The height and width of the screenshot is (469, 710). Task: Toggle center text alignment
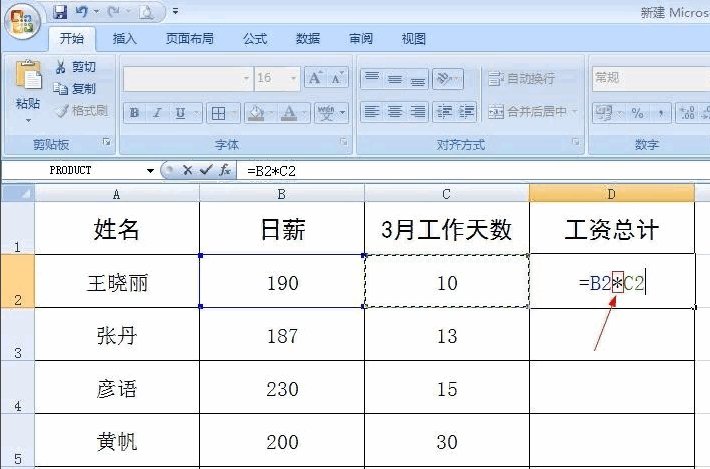tap(395, 111)
